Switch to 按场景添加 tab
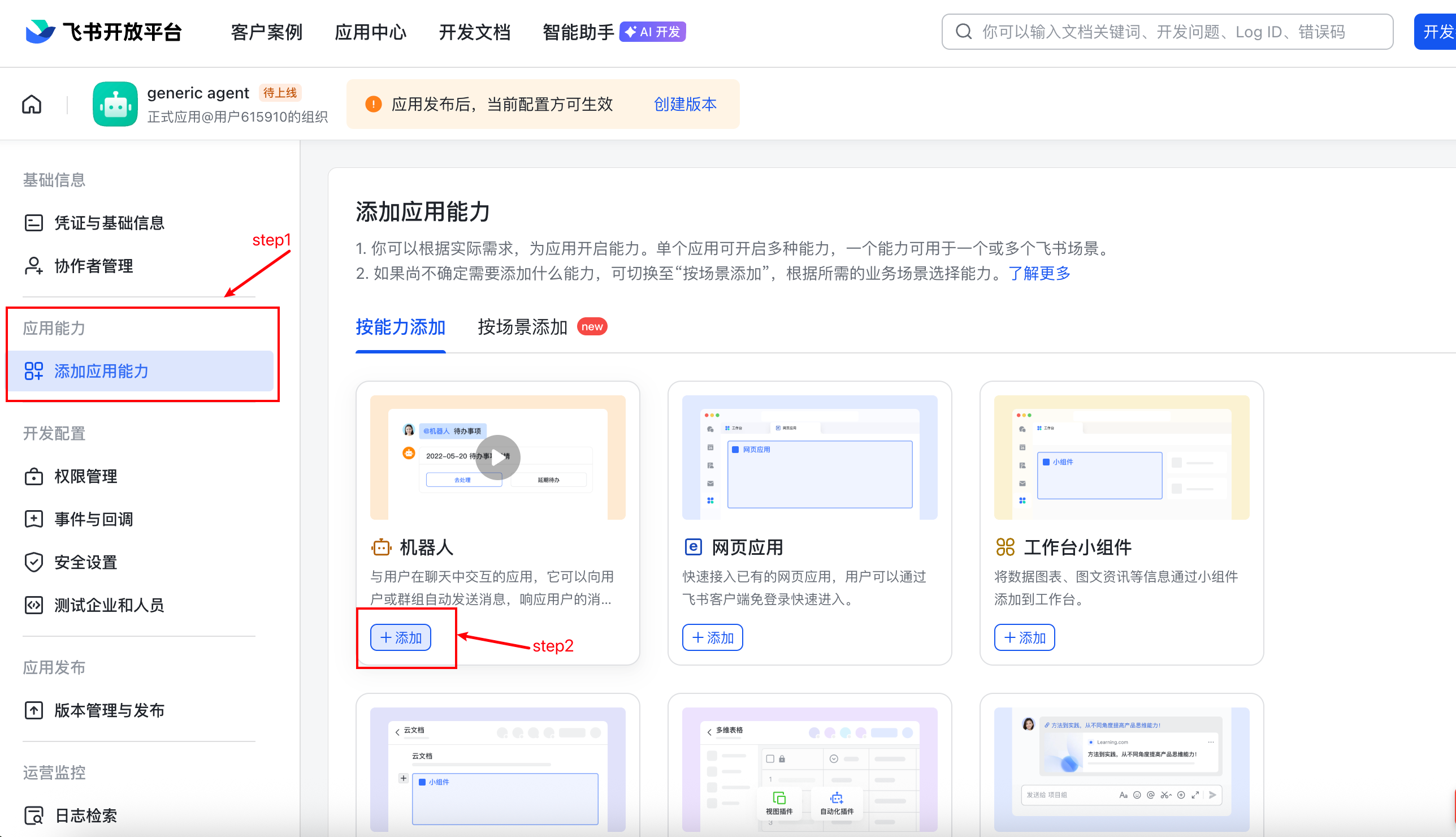This screenshot has width=1456, height=837. [522, 327]
